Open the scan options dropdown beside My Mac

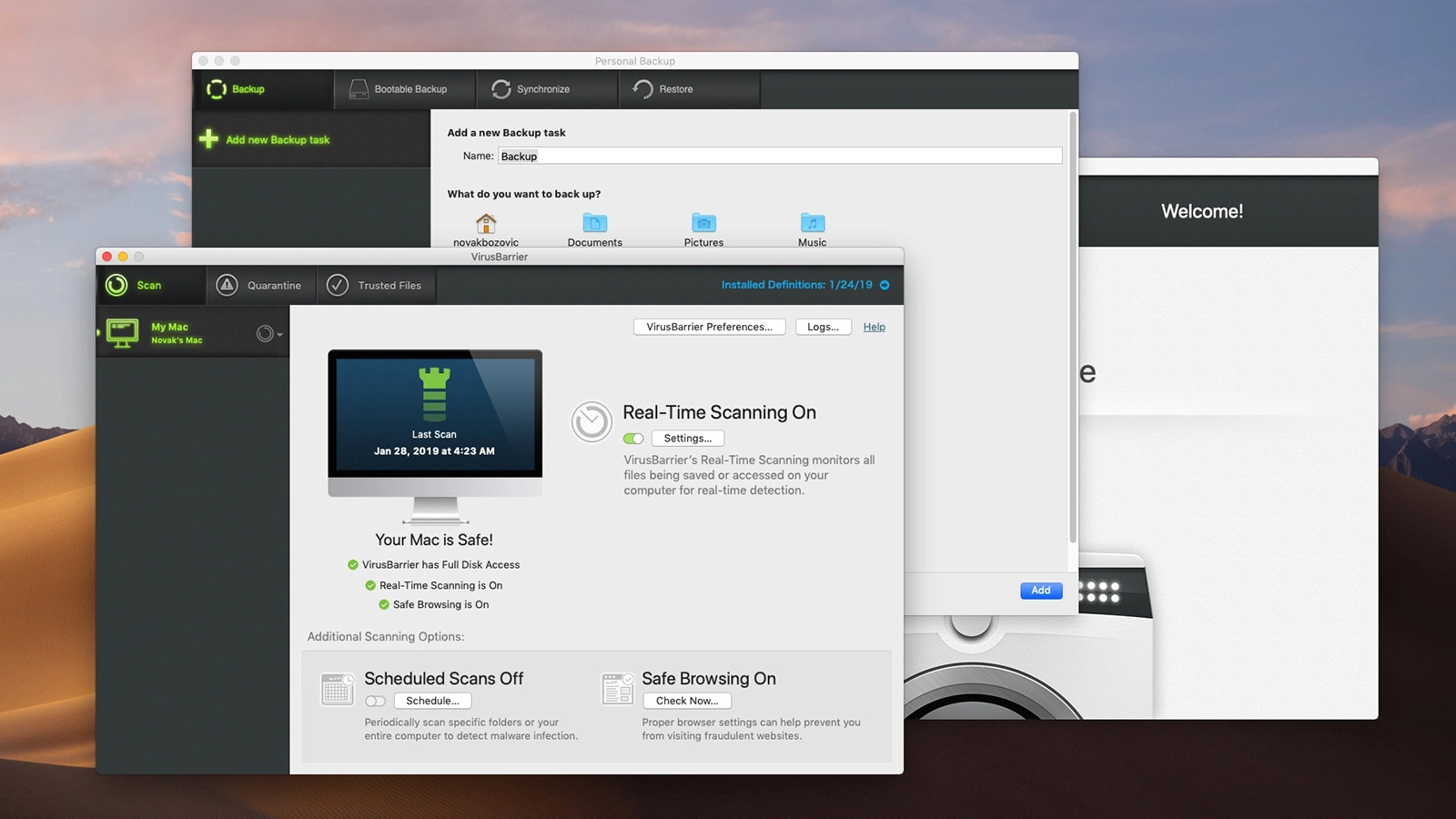point(269,334)
